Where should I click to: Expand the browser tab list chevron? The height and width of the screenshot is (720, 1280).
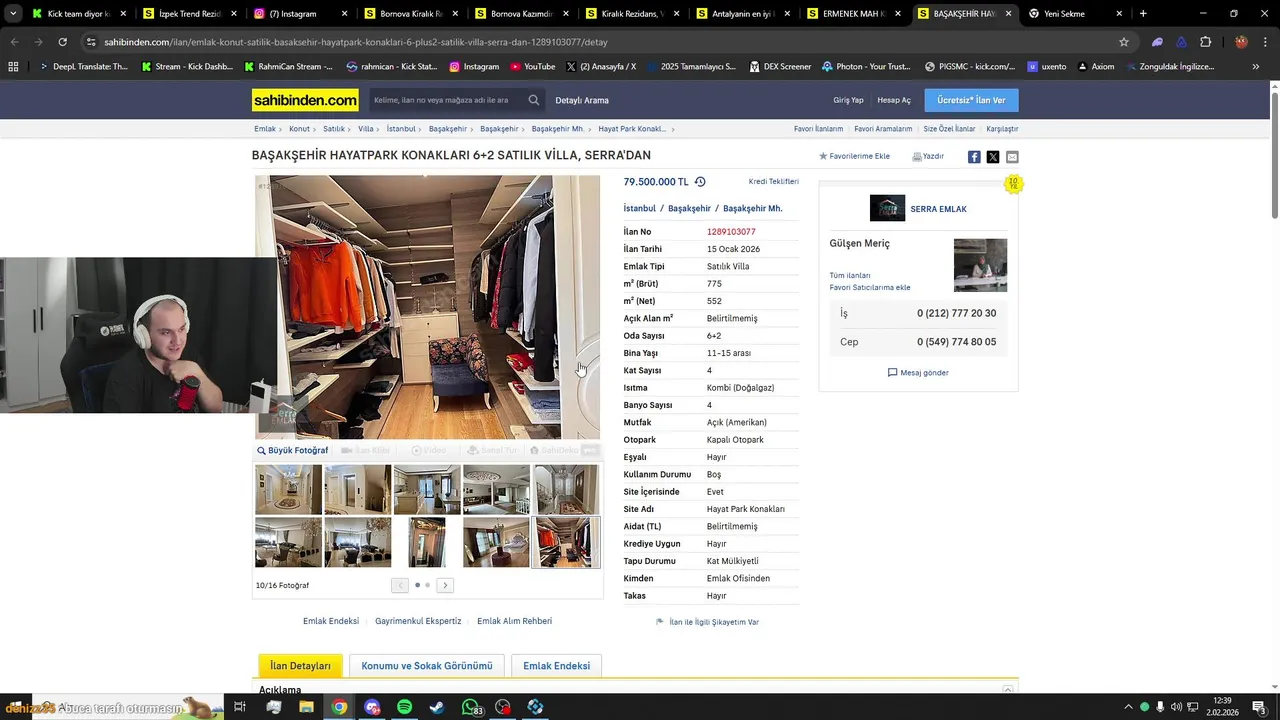pos(13,14)
